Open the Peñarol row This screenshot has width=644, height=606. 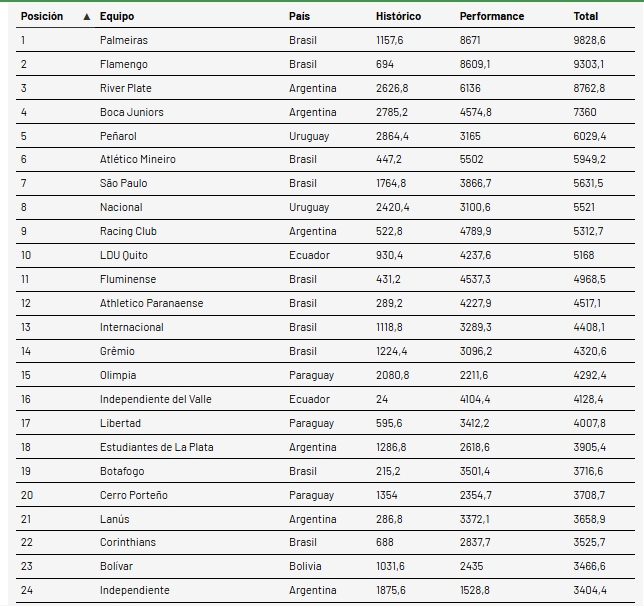pos(118,136)
